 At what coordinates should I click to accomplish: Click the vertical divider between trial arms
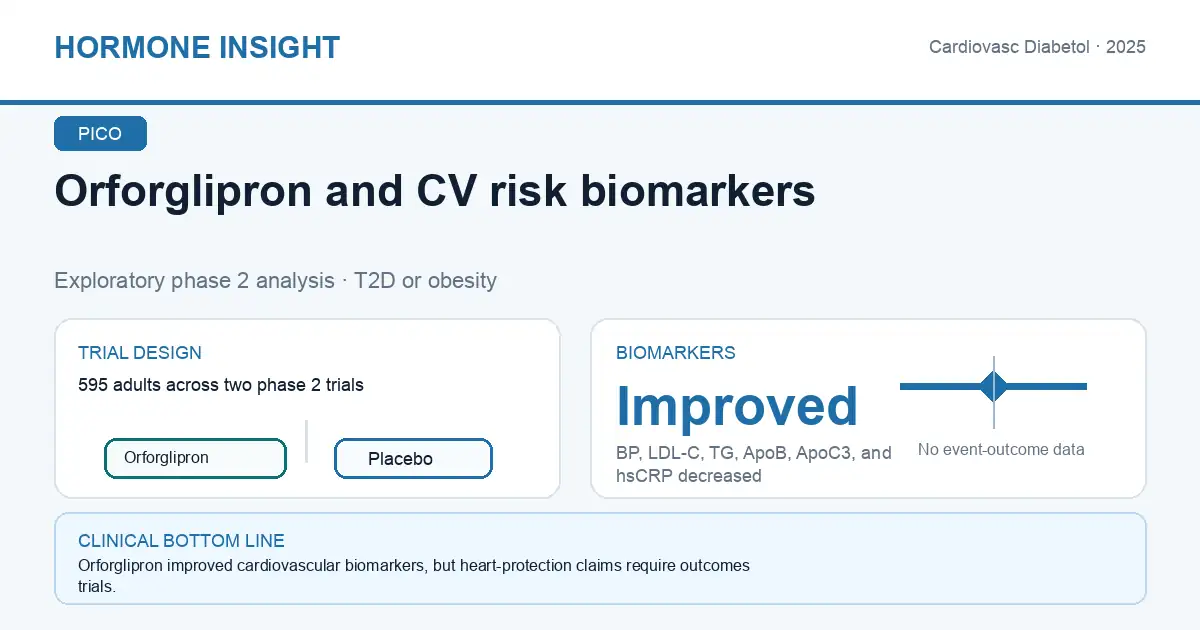[306, 441]
